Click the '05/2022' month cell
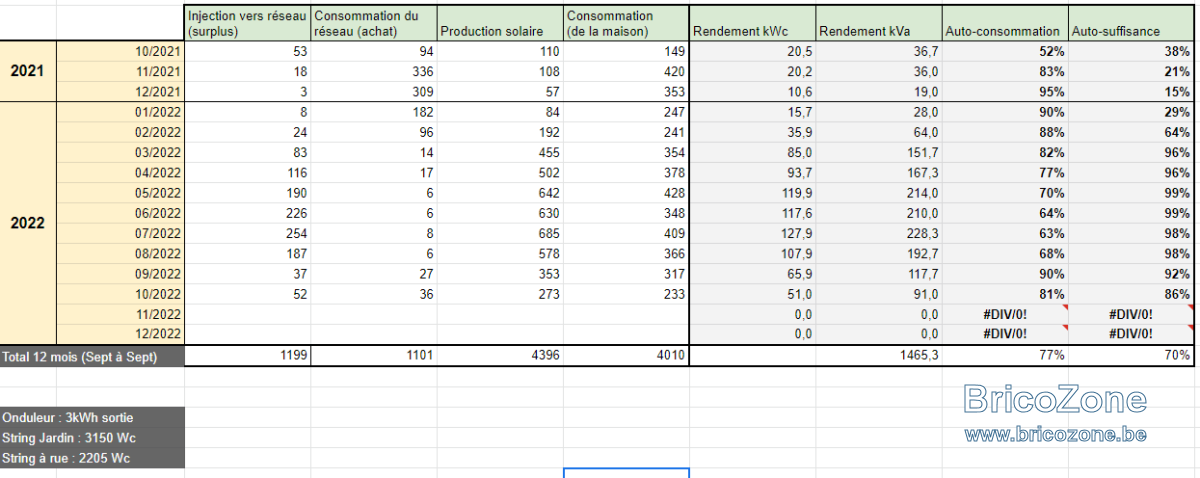 [121, 193]
